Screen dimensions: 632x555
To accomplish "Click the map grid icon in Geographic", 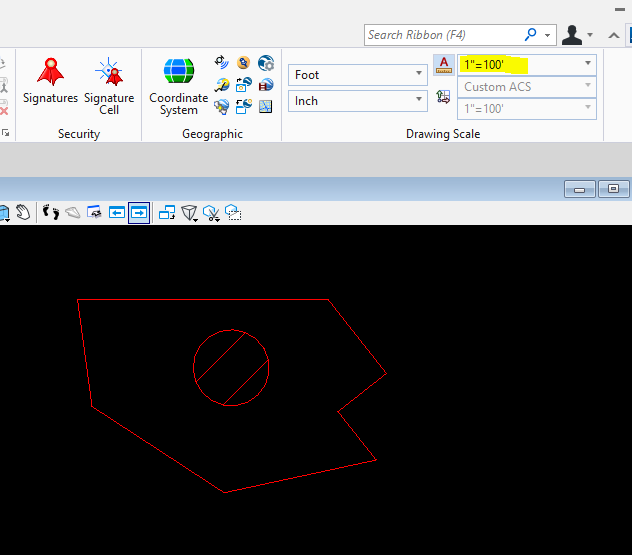I will click(266, 107).
